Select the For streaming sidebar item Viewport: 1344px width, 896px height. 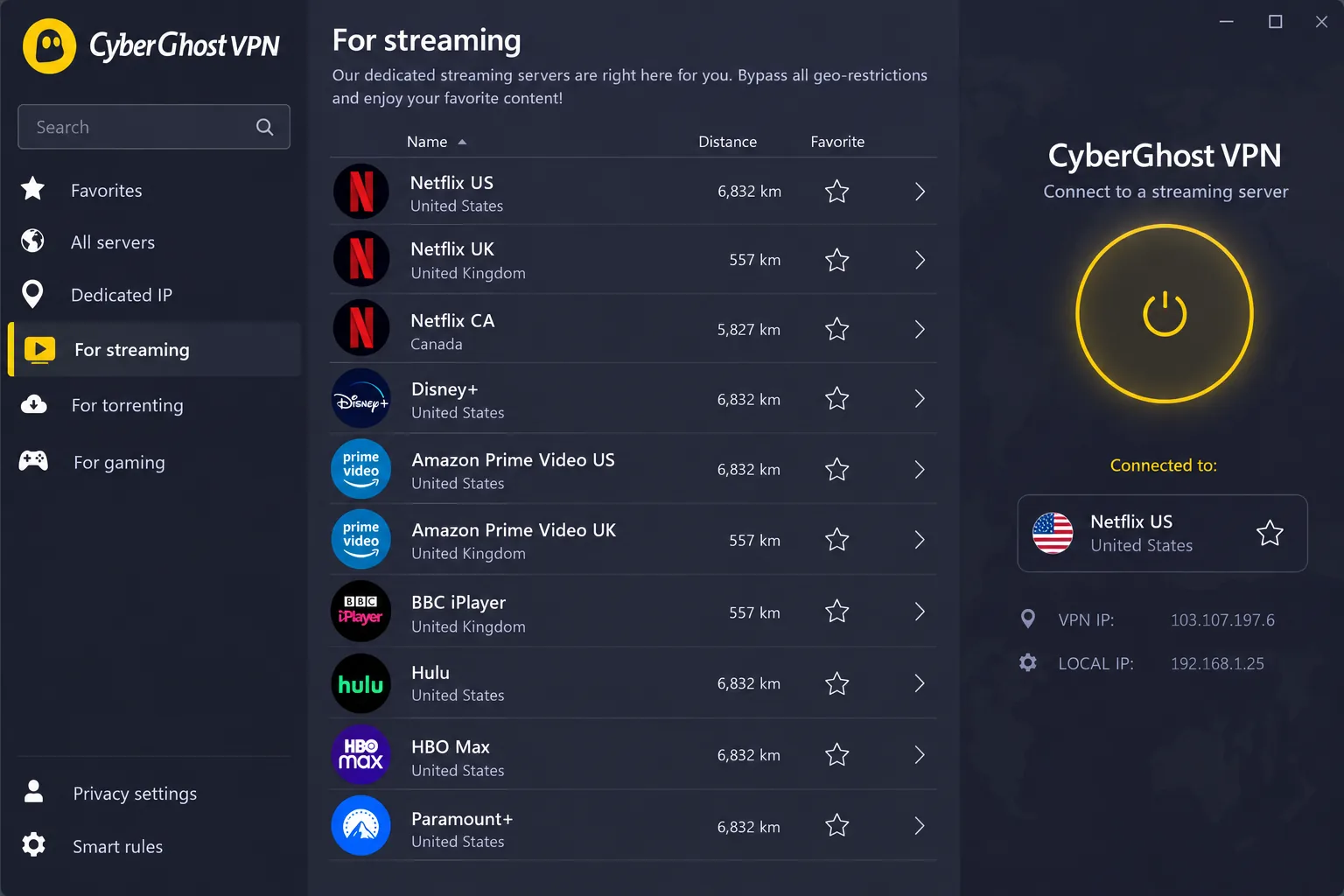(x=154, y=349)
